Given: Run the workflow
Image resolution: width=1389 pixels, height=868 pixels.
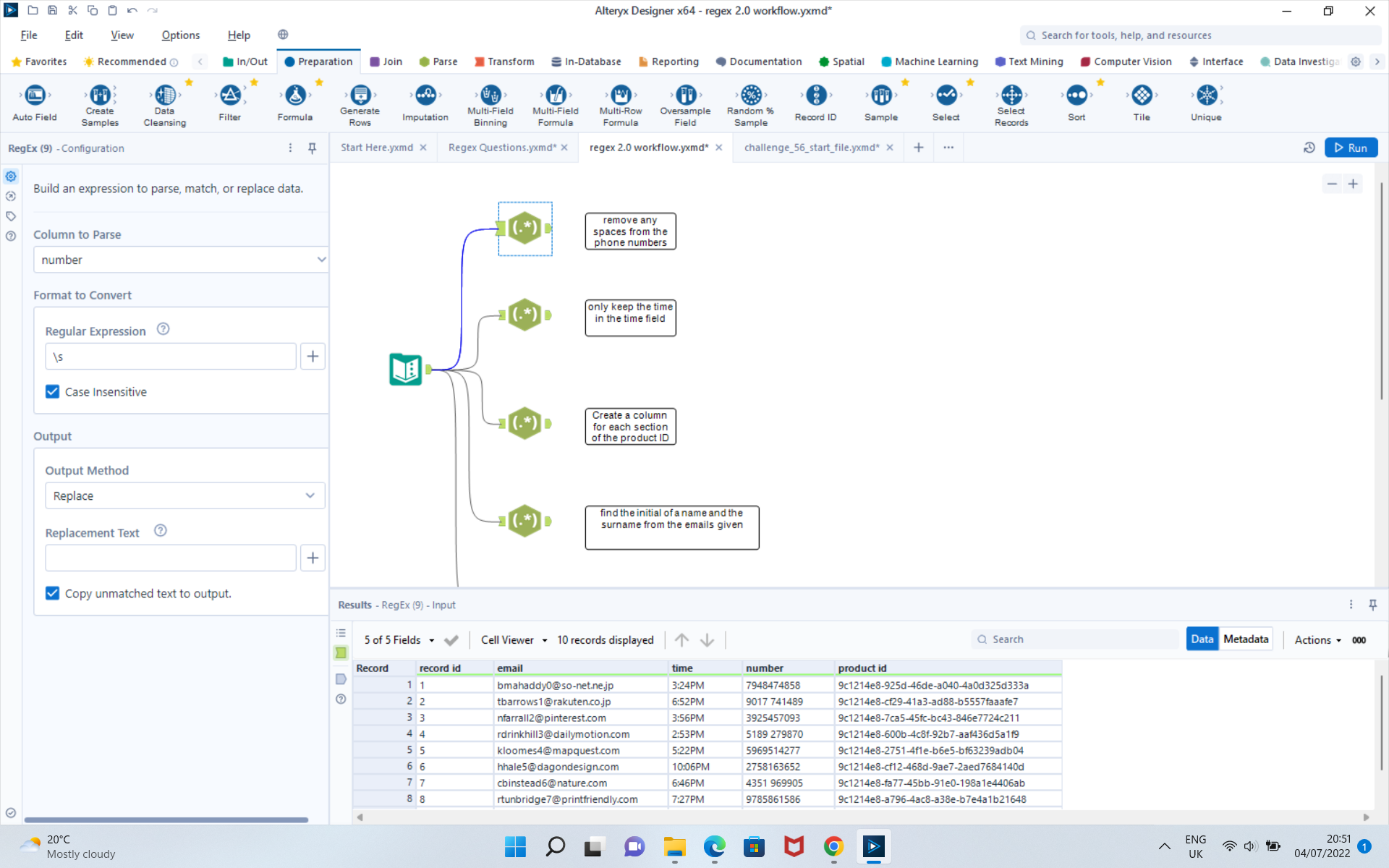Looking at the screenshot, I should pyautogui.click(x=1351, y=148).
